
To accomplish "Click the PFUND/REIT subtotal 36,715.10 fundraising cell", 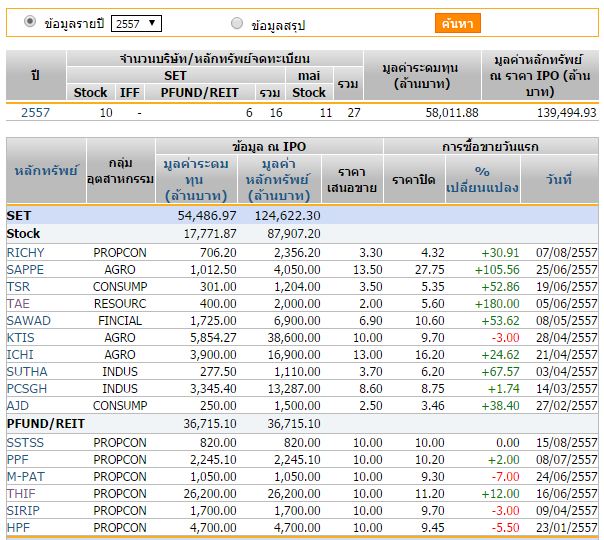I will point(210,424).
